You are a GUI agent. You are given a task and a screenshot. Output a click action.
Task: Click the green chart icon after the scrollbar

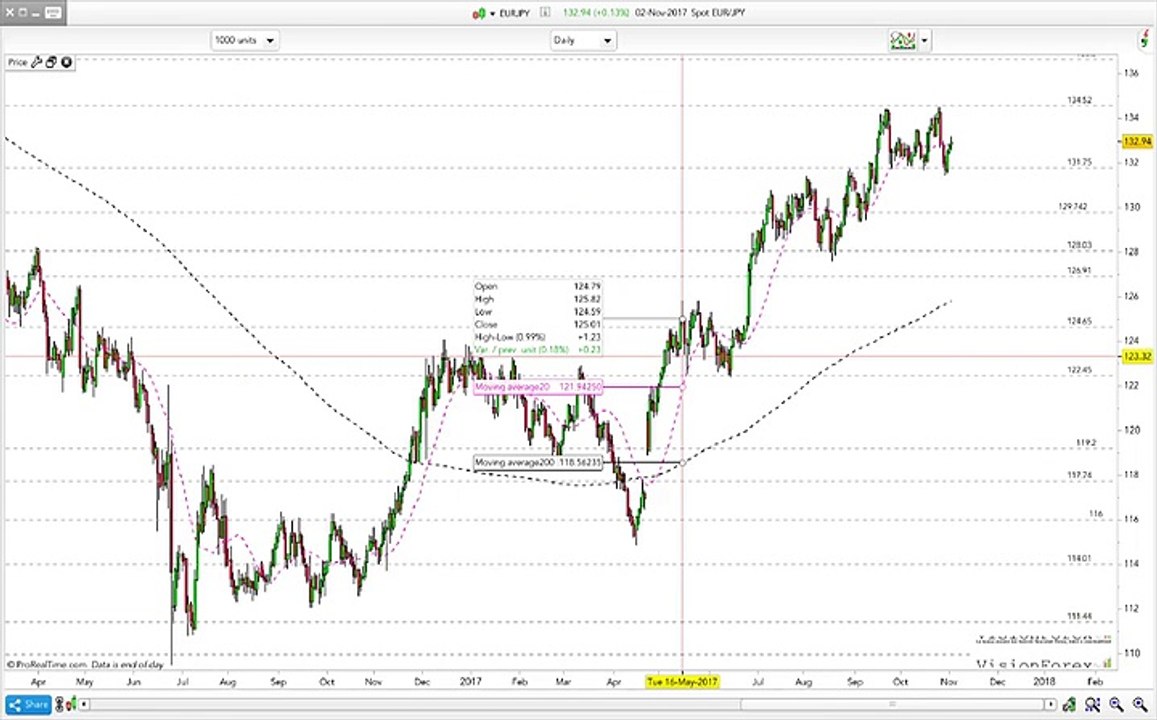1068,704
